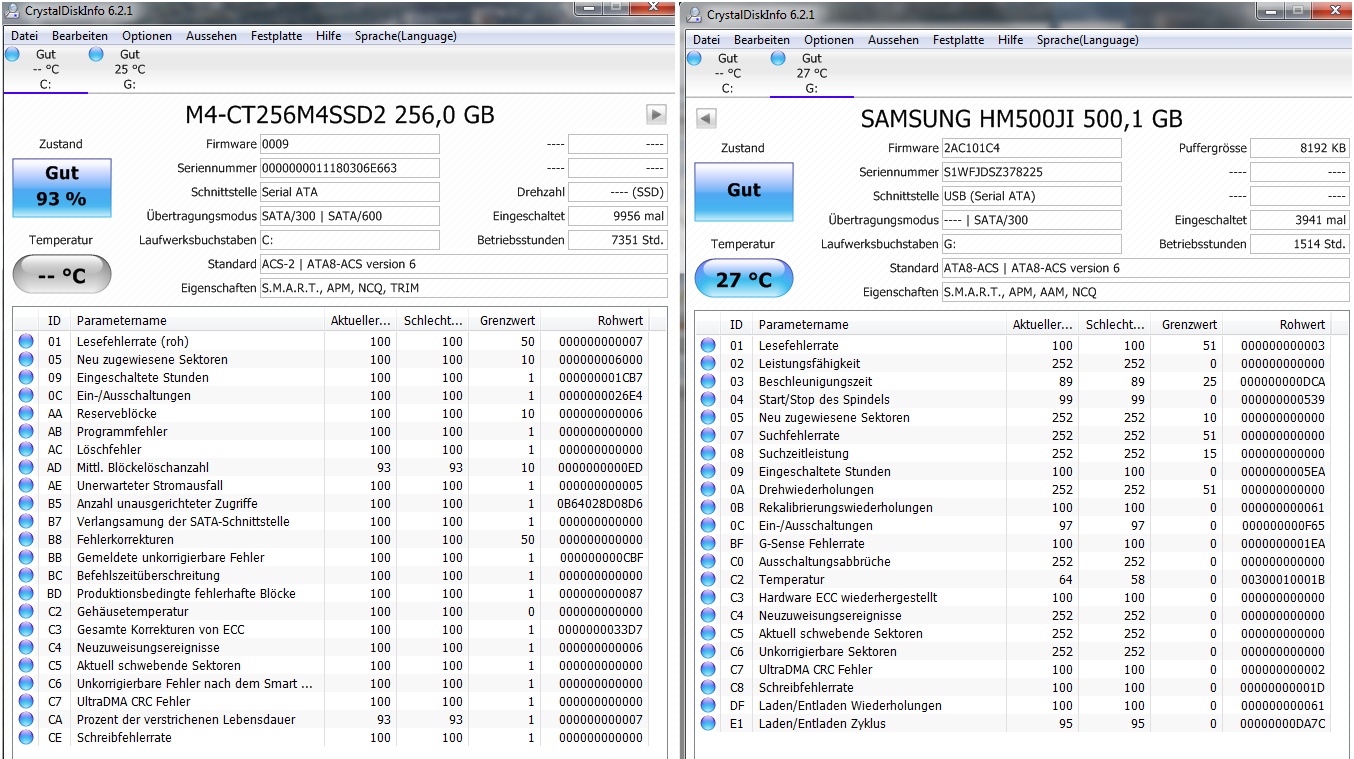Click Parametername column header in left window
Image resolution: width=1354 pixels, height=759 pixels.
pos(197,321)
